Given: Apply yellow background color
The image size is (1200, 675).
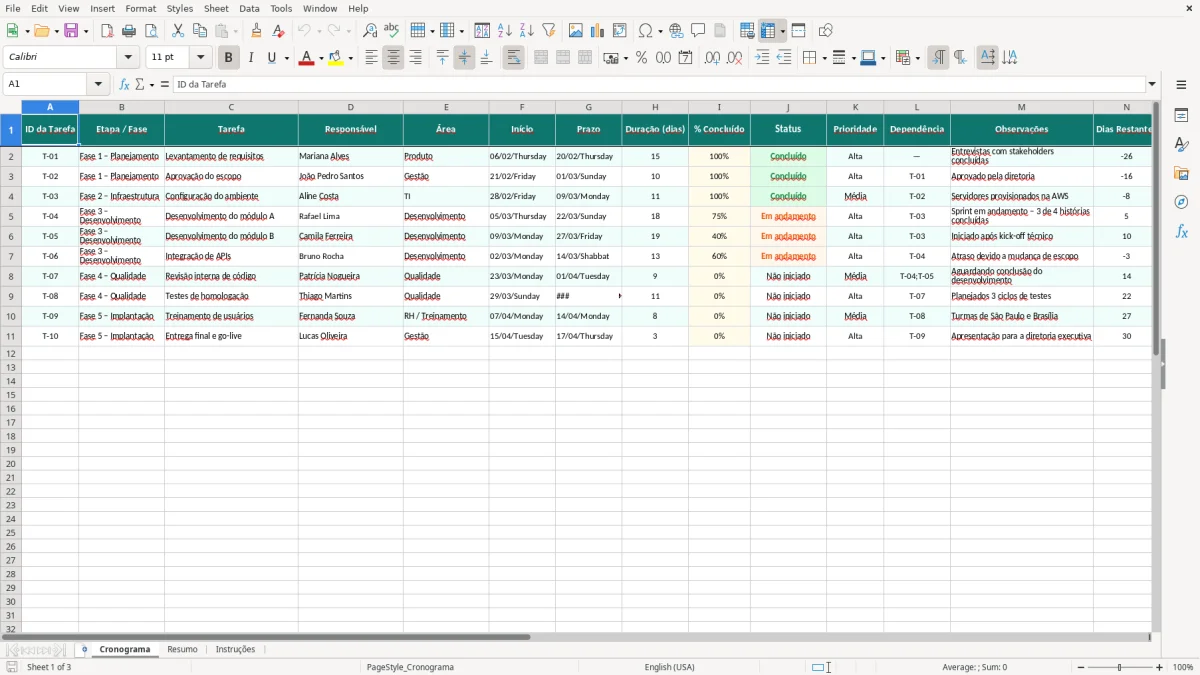Looking at the screenshot, I should click(336, 58).
